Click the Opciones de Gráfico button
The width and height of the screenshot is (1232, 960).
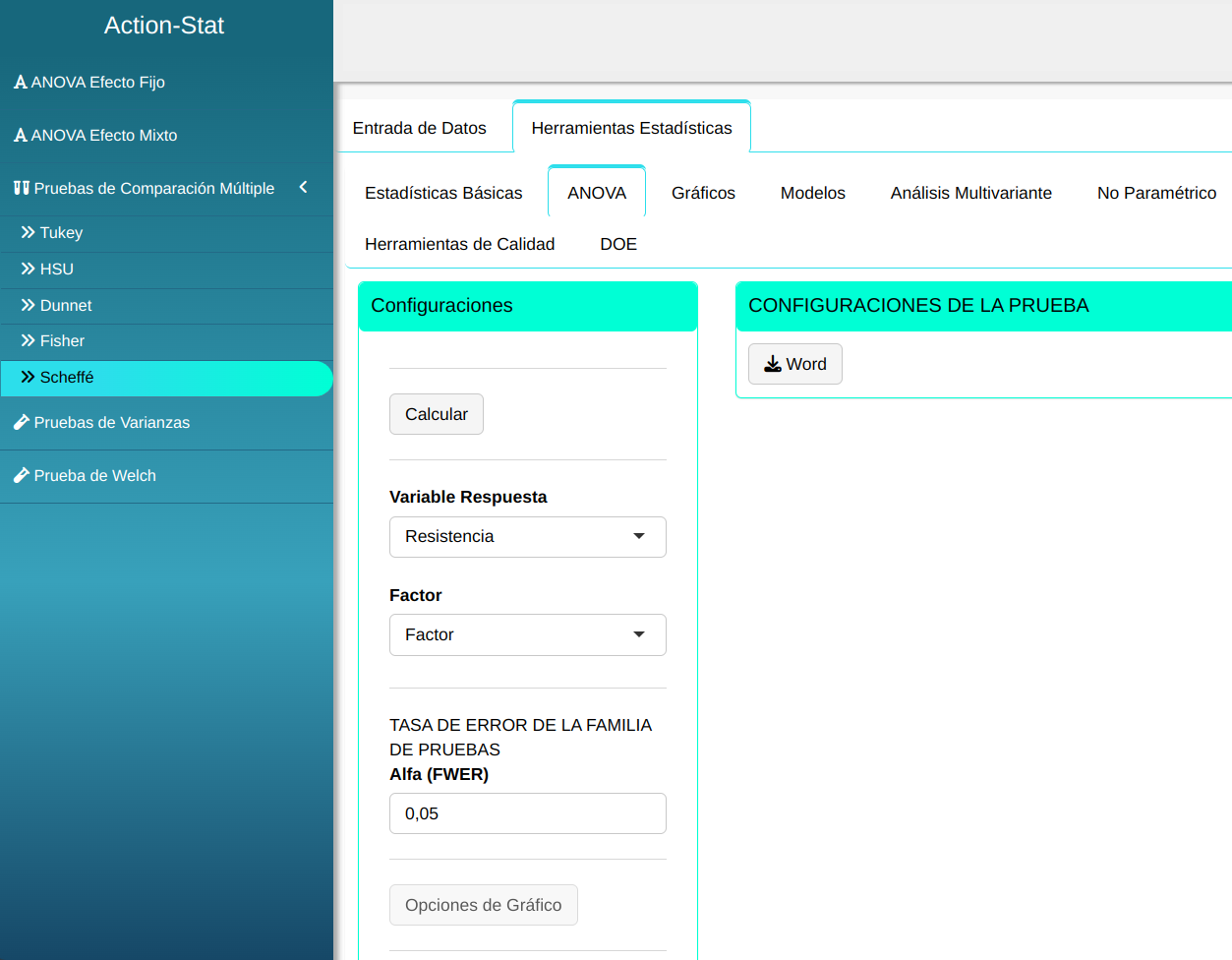(483, 905)
